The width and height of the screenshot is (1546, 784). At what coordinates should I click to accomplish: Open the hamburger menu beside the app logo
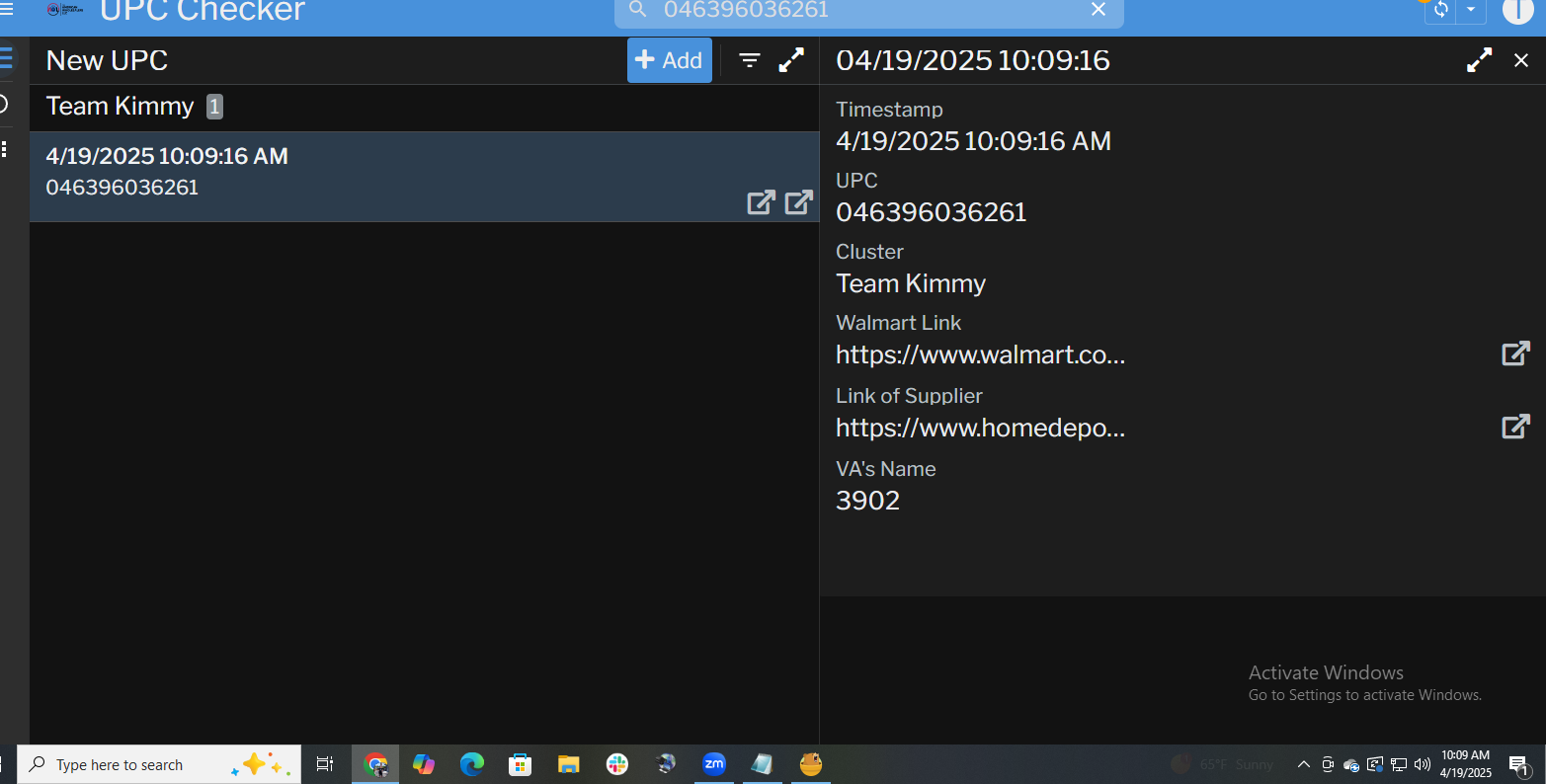click(x=7, y=9)
